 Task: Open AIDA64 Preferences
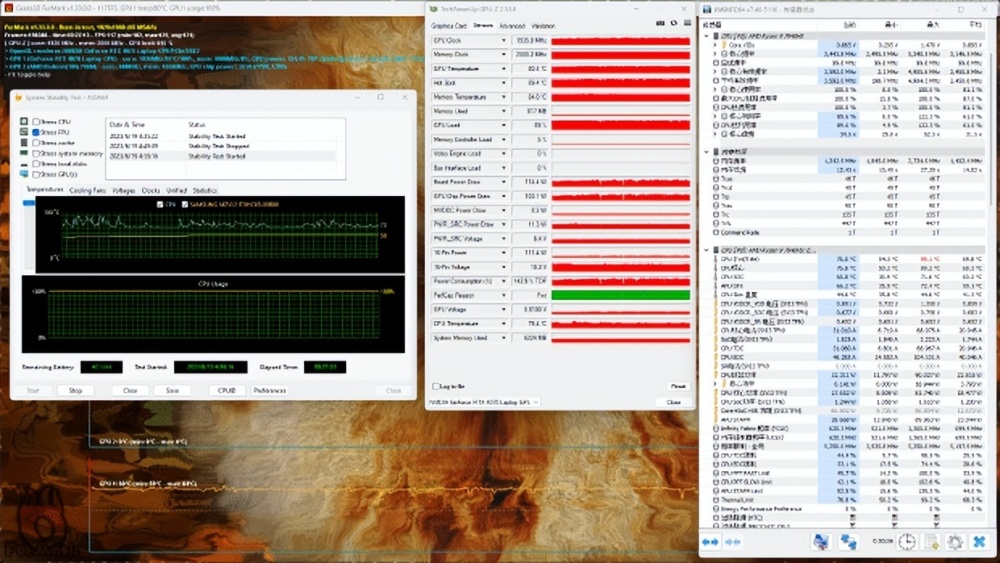coord(270,390)
